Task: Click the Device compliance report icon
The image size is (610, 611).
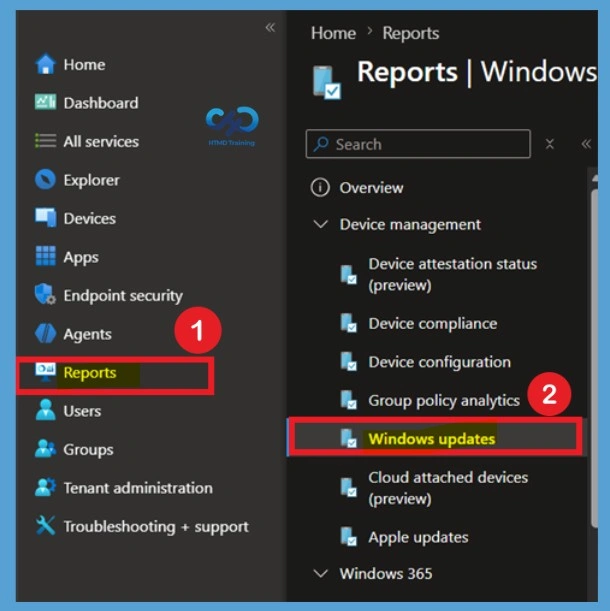Action: pos(348,323)
